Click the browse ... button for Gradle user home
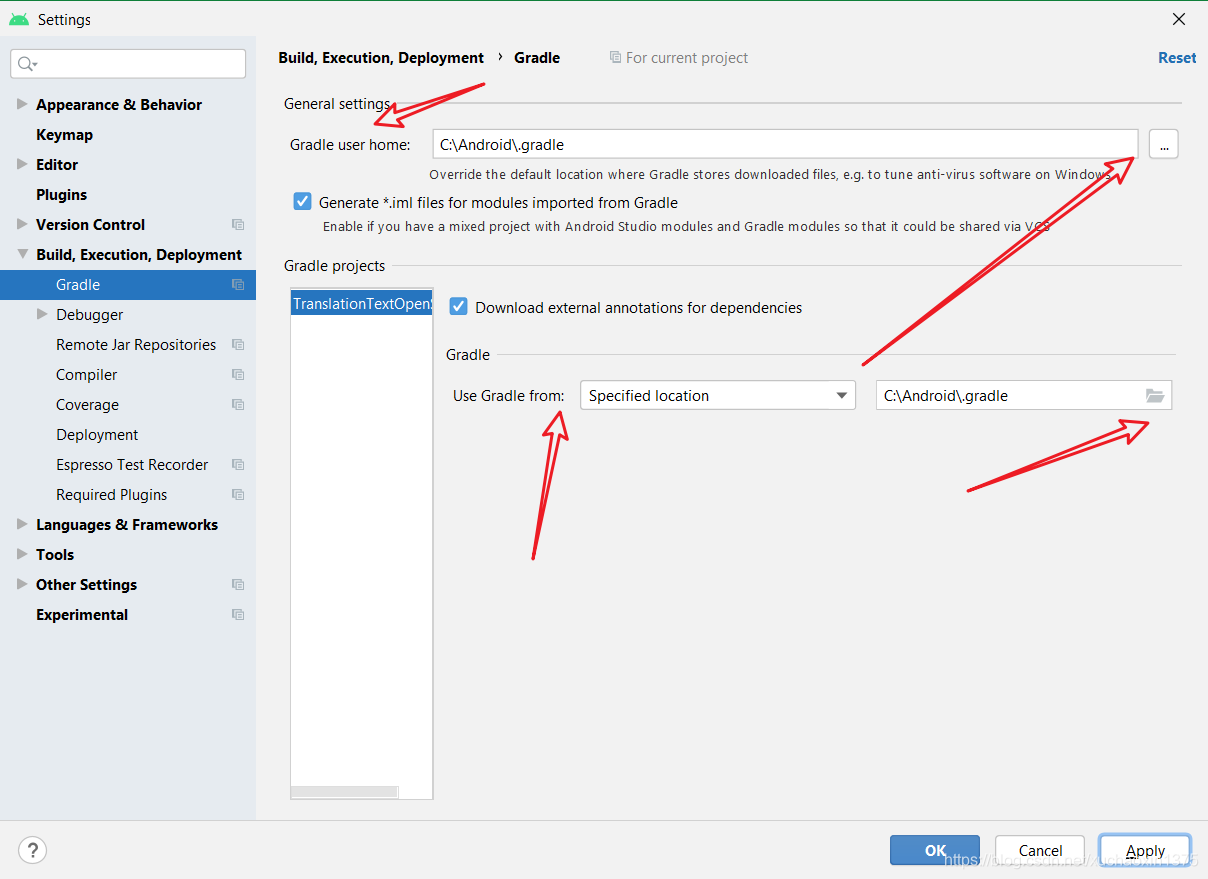The width and height of the screenshot is (1208, 879). tap(1164, 144)
